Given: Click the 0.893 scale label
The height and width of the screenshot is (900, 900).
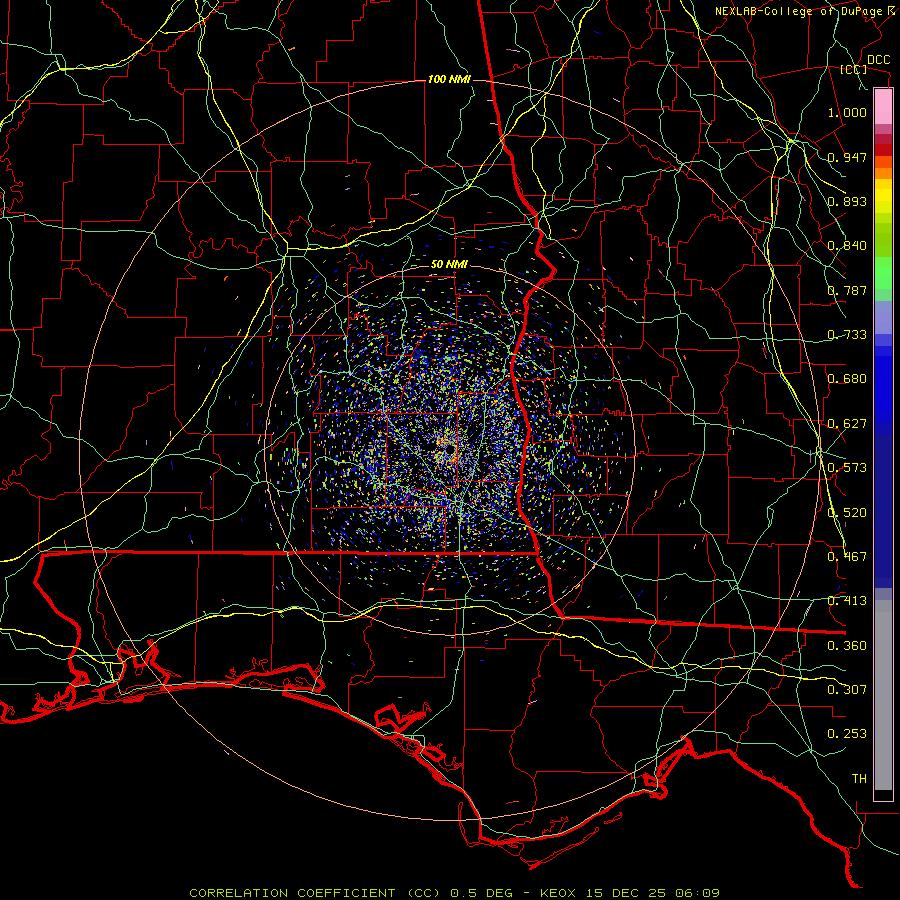Looking at the screenshot, I should [847, 201].
